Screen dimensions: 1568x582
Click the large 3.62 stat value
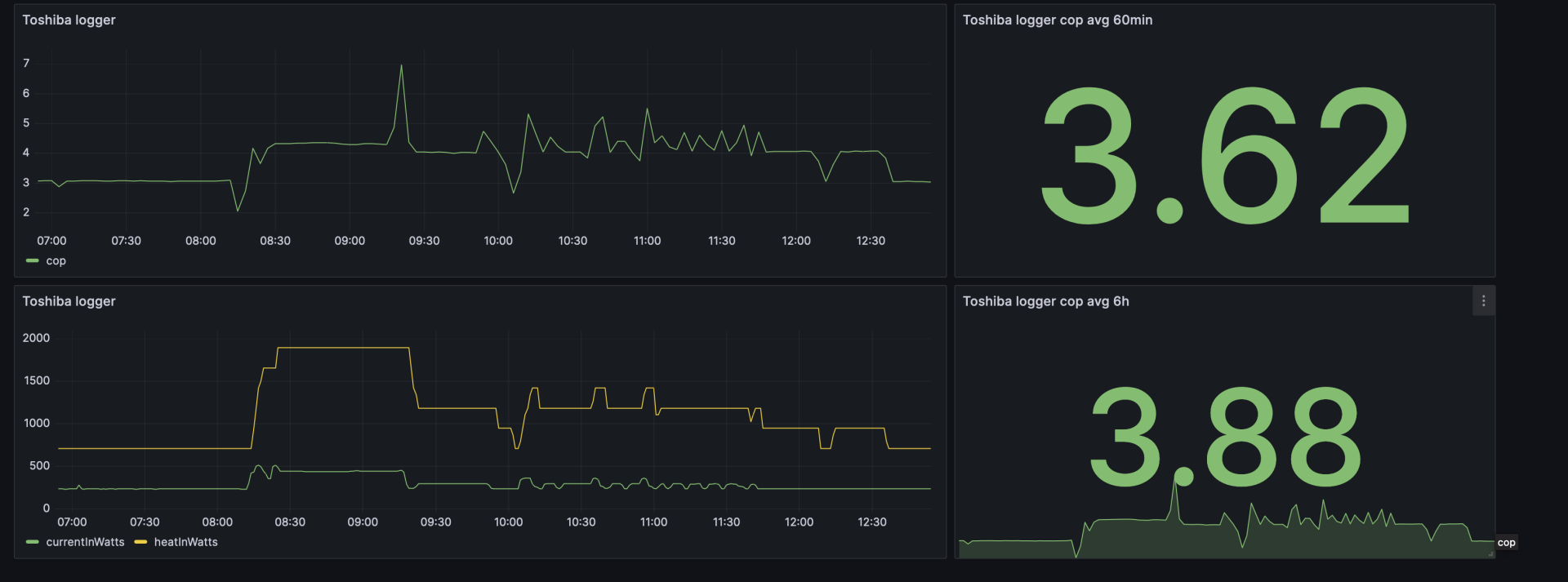pyautogui.click(x=1224, y=155)
